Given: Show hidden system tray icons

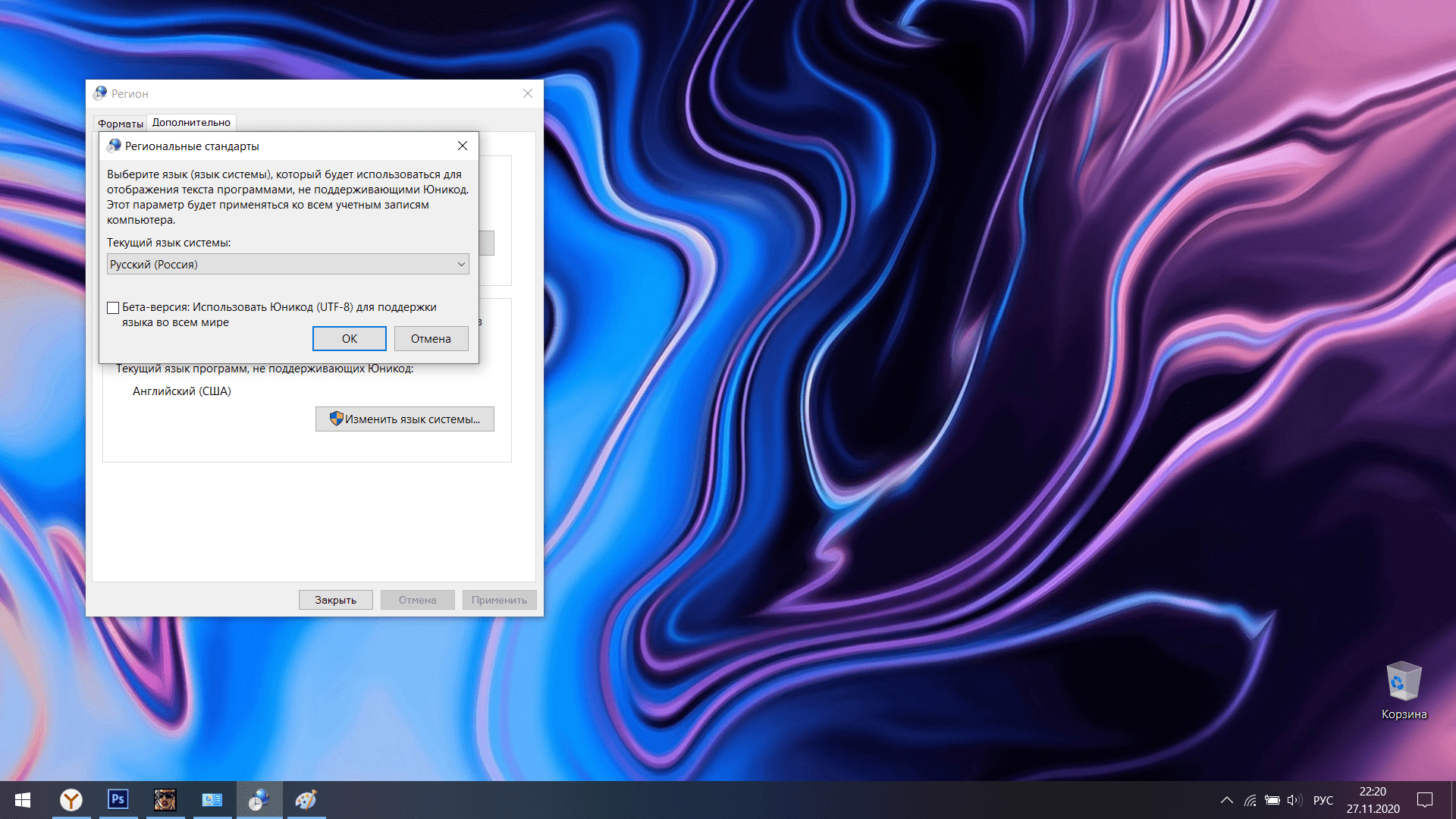Looking at the screenshot, I should pos(1226,800).
